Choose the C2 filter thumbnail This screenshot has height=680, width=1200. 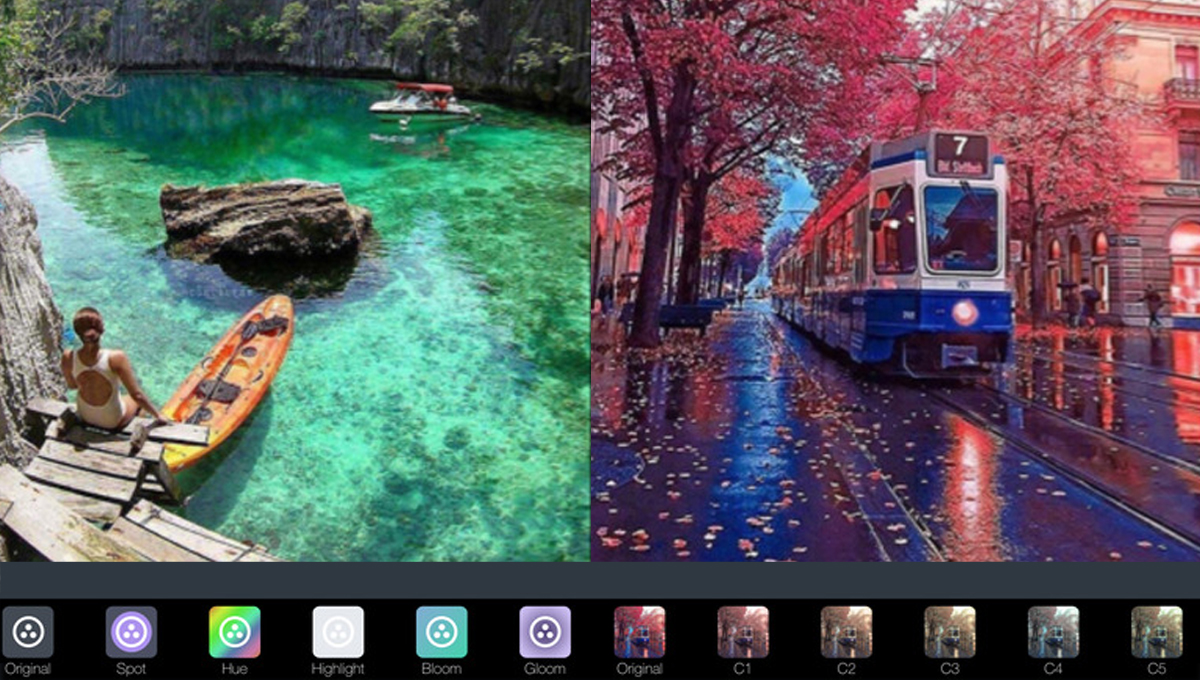(x=846, y=632)
